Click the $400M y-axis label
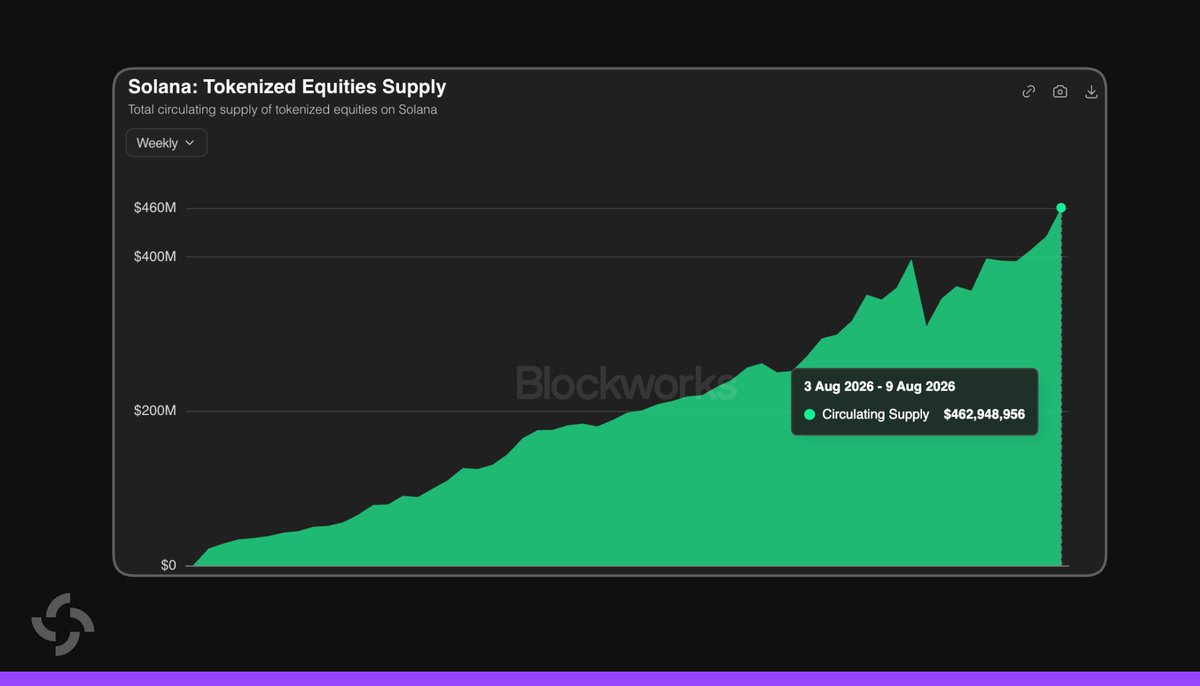1200x686 pixels. pos(155,257)
